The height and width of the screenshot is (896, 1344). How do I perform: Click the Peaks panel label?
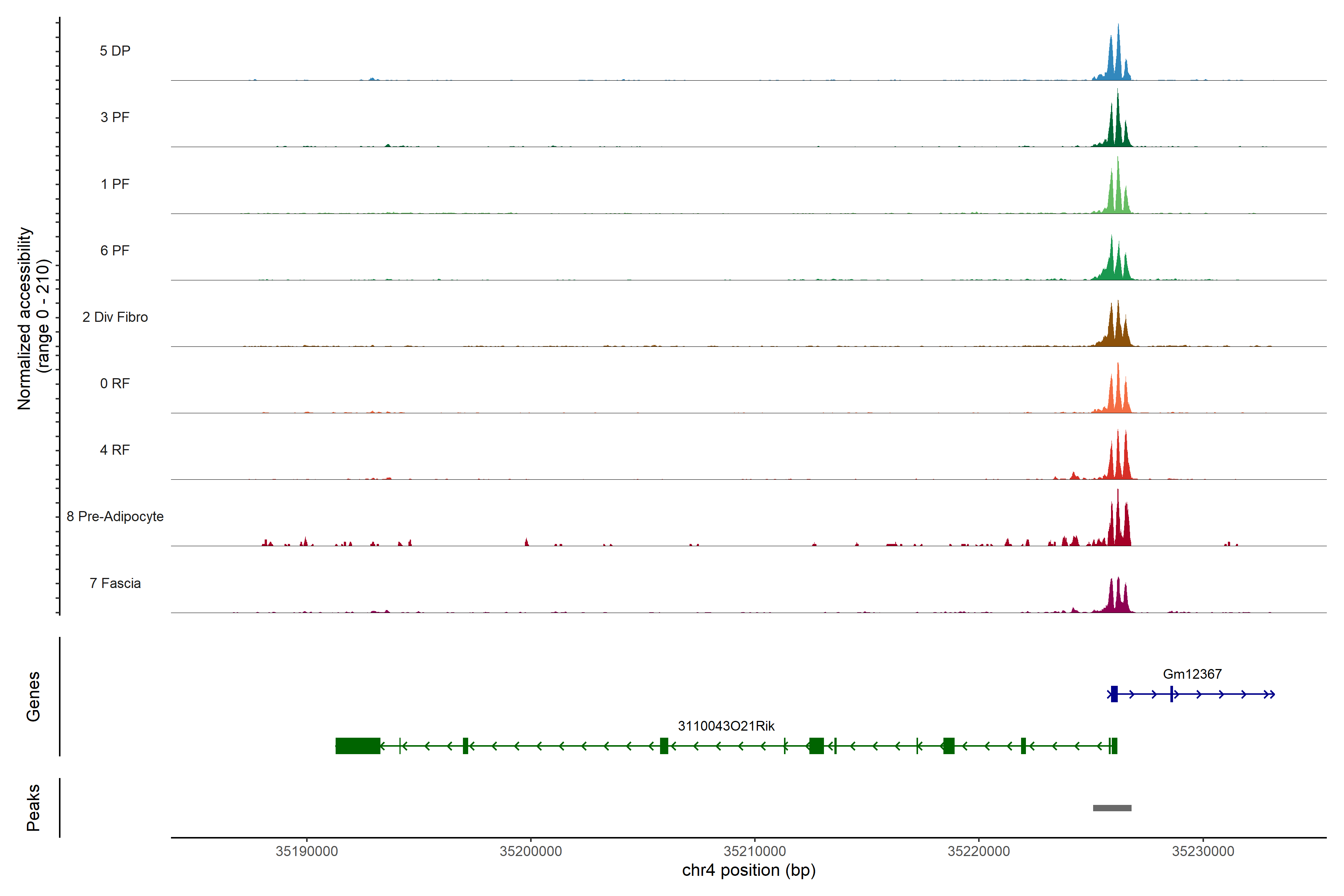[x=33, y=807]
